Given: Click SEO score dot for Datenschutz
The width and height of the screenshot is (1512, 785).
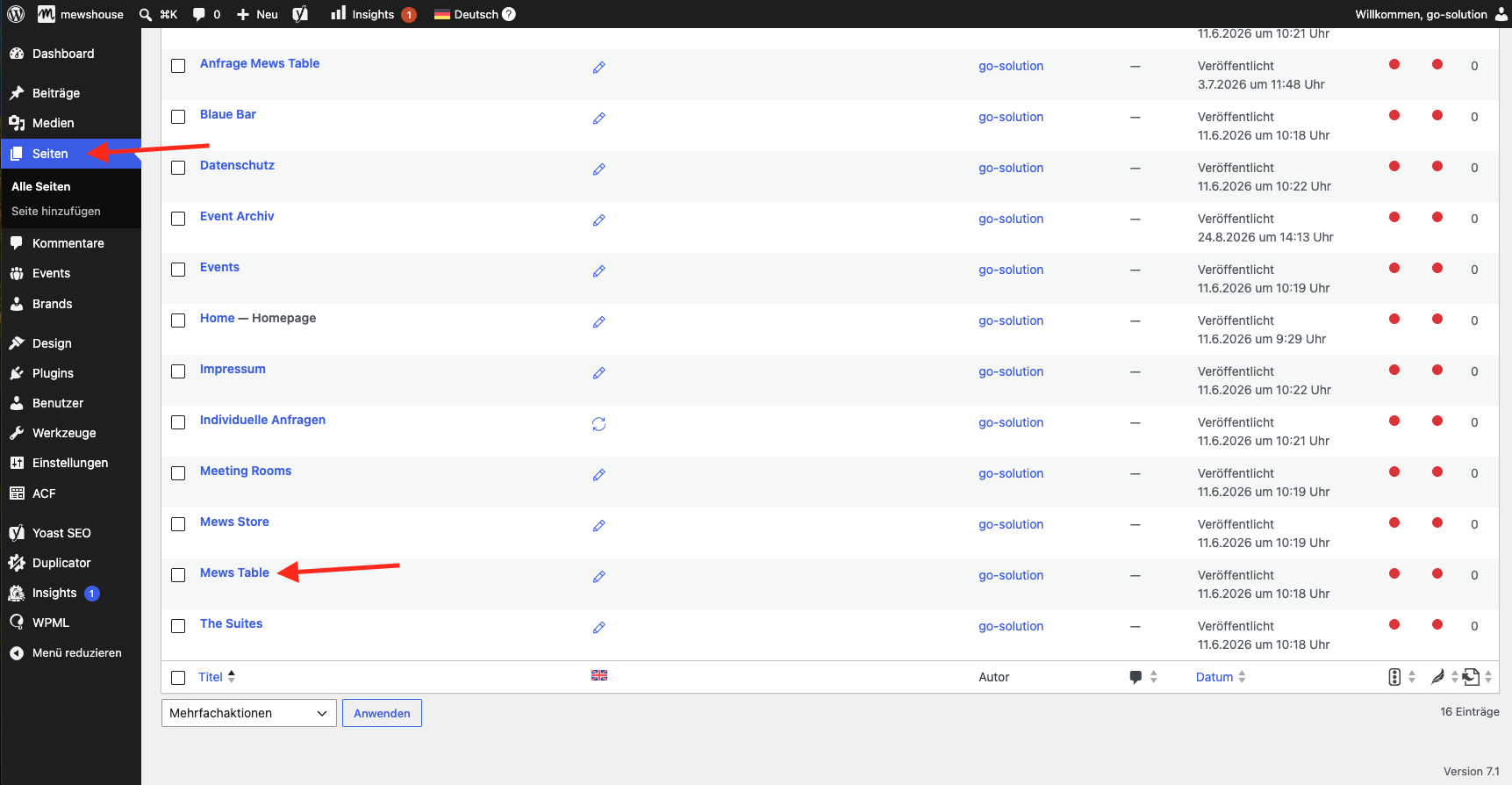Looking at the screenshot, I should coord(1394,167).
